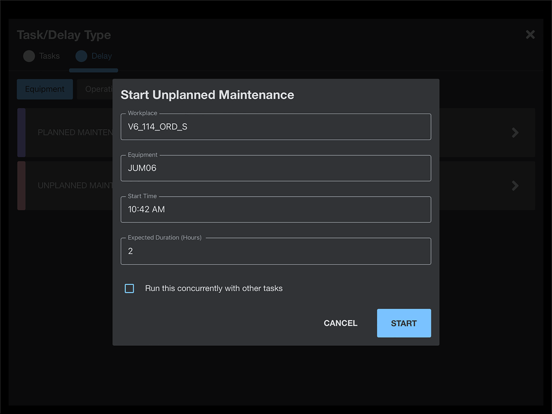Enable Run this concurrently with other tasks checkbox
The height and width of the screenshot is (414, 552).
130,288
